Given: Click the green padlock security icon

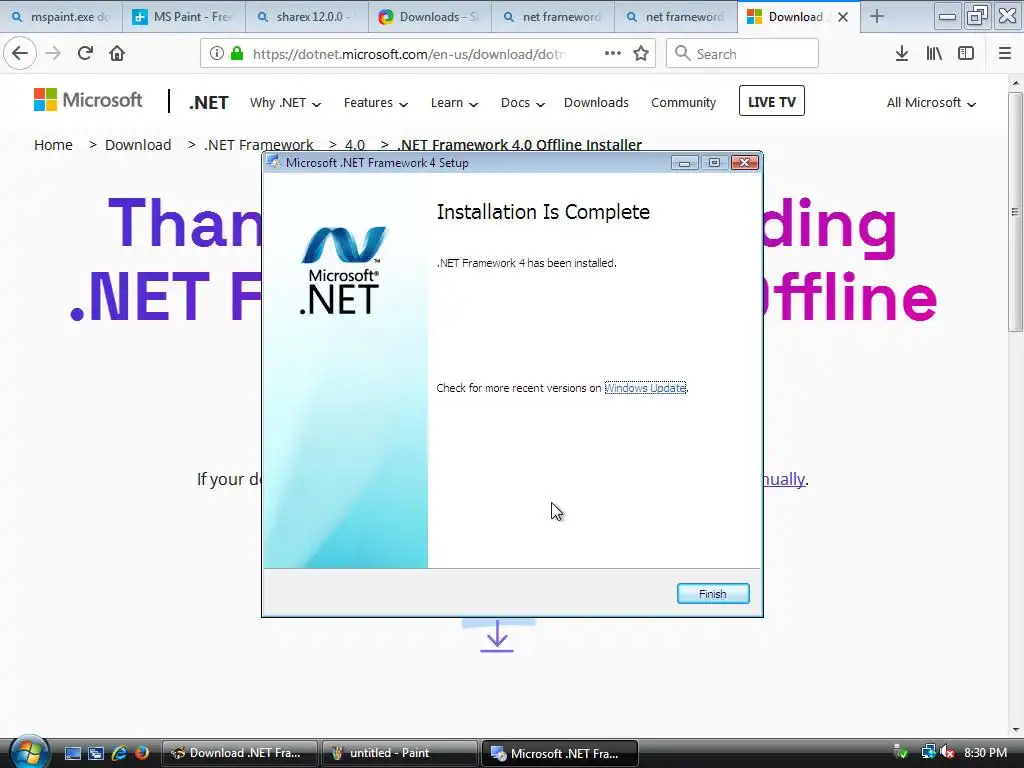Looking at the screenshot, I should [x=236, y=54].
